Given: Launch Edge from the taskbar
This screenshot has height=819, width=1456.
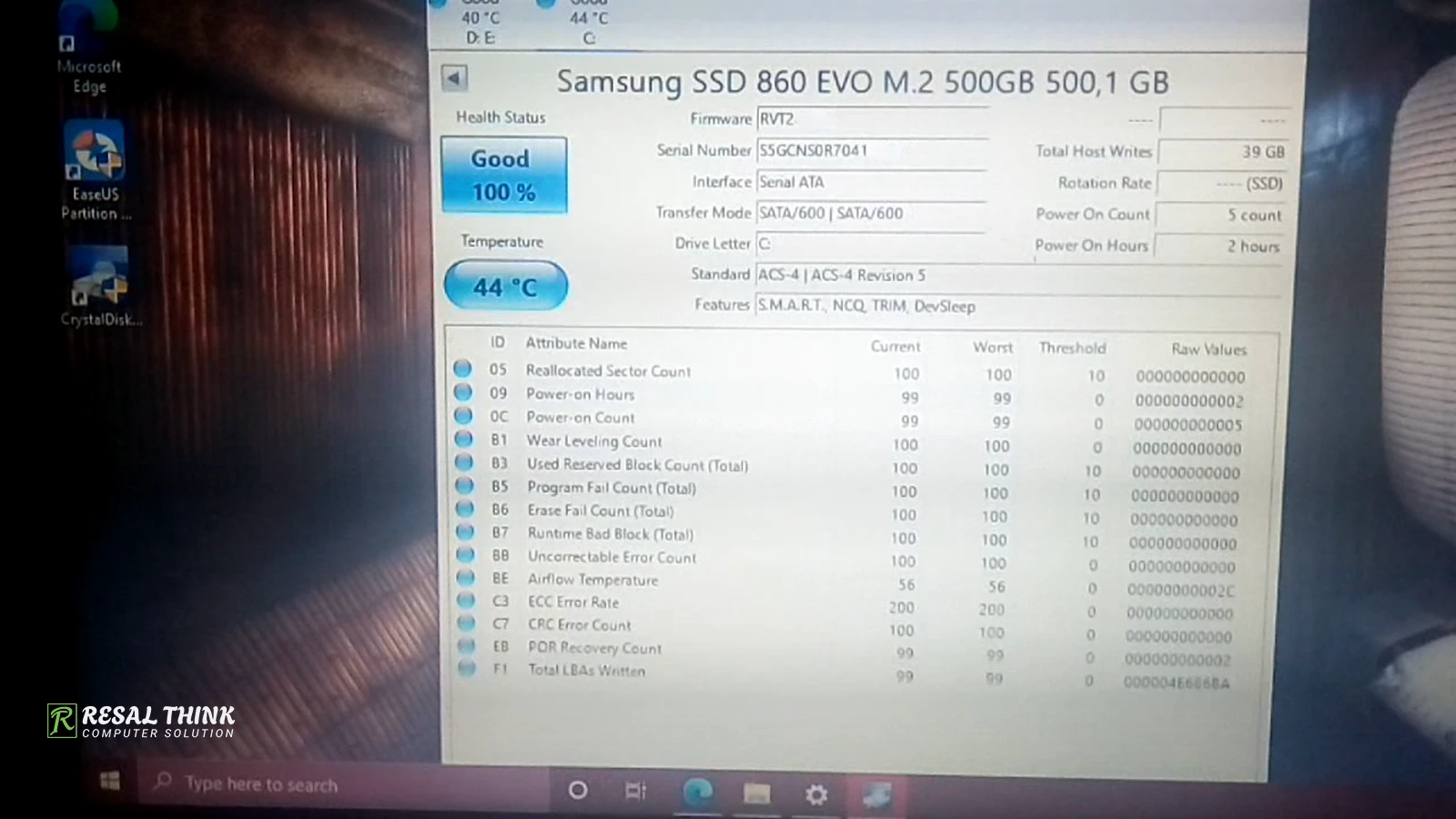Looking at the screenshot, I should pos(698,793).
